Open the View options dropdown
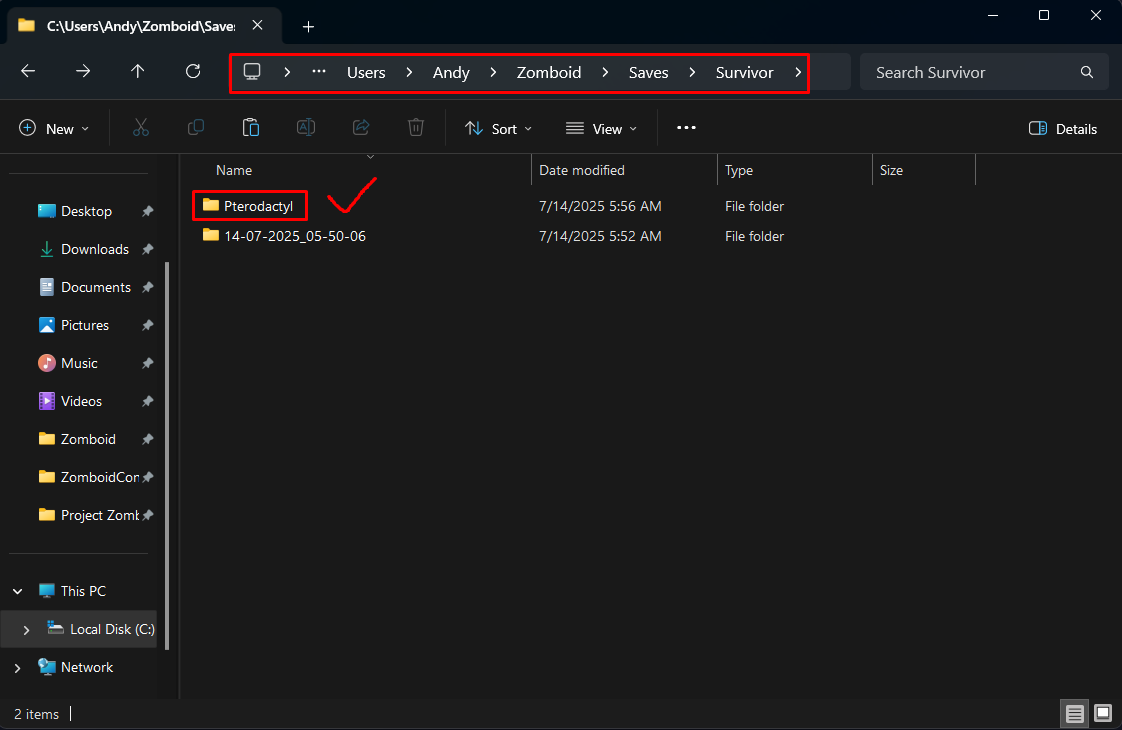 (x=601, y=128)
